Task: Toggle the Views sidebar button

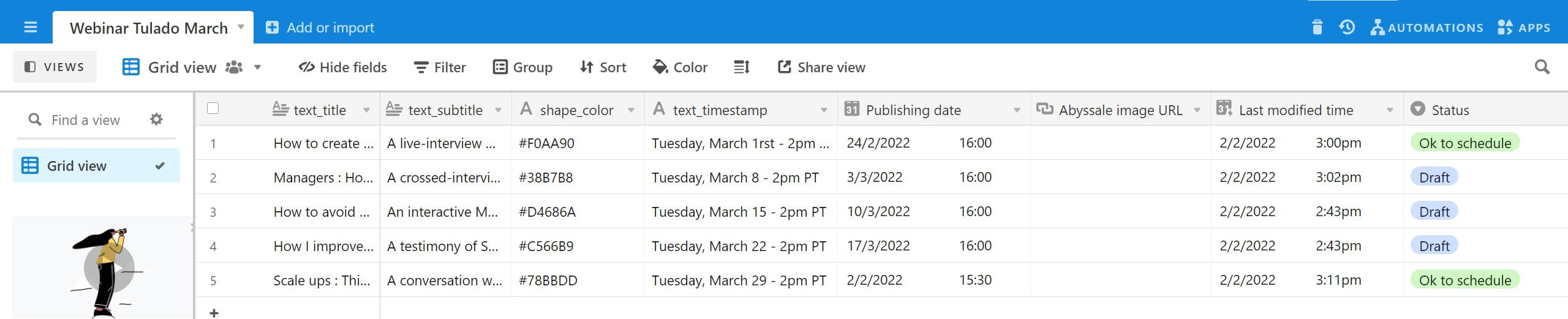Action: click(55, 67)
